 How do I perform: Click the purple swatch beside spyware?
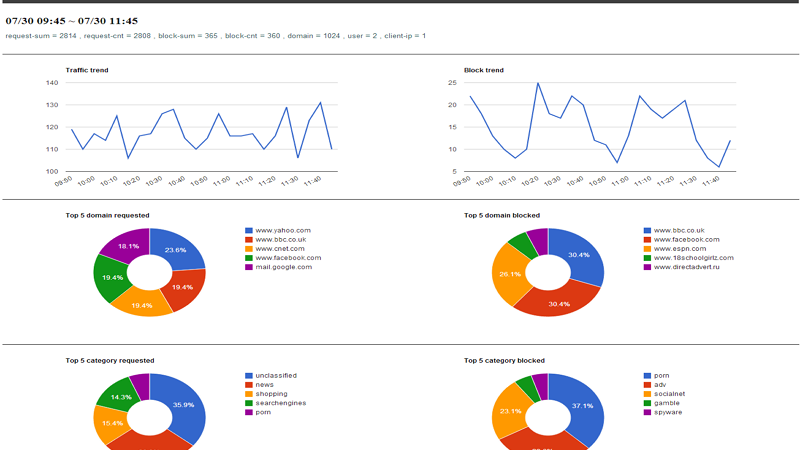(647, 412)
